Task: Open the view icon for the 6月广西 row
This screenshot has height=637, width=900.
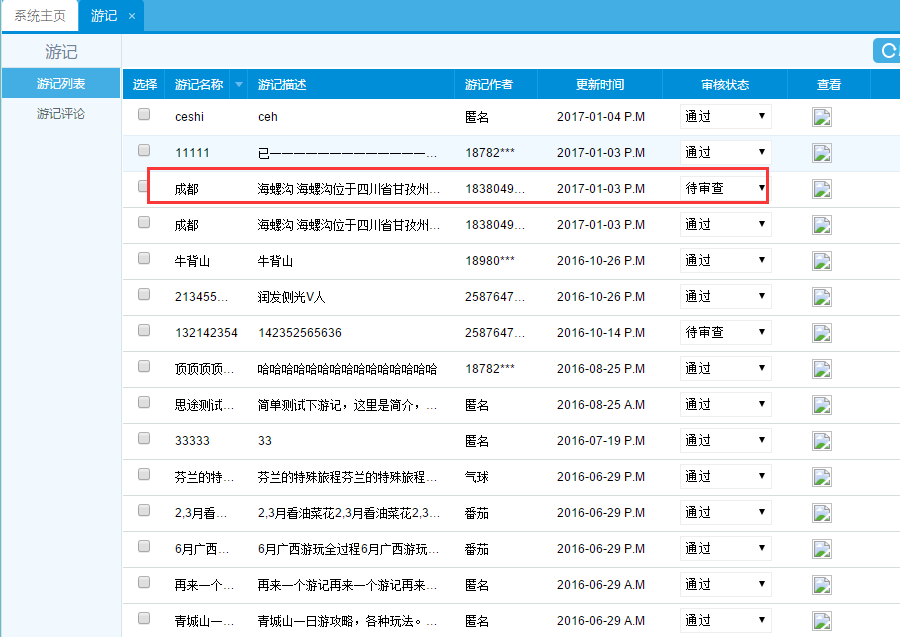Action: coord(822,549)
